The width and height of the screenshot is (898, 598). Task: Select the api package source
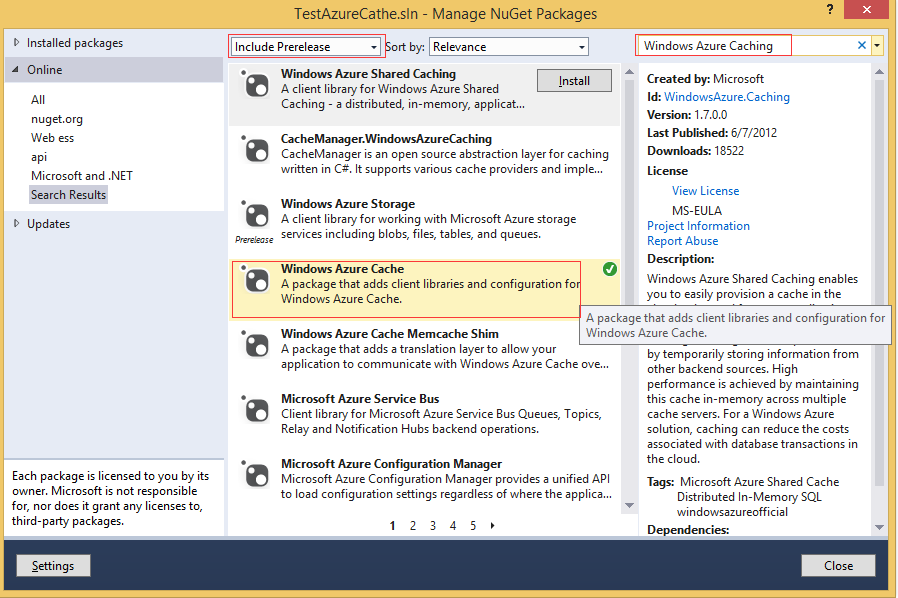(39, 157)
